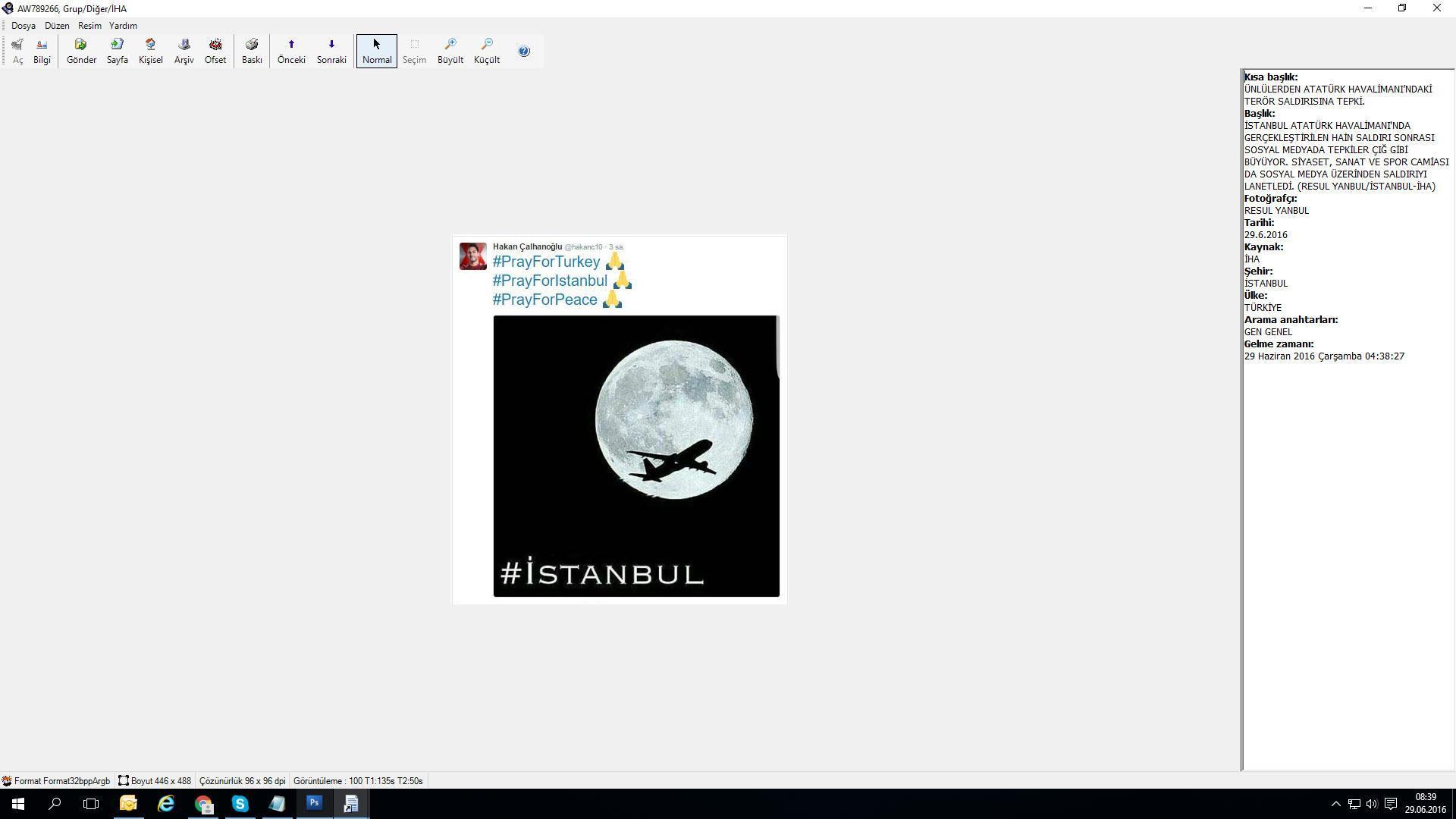This screenshot has height=819, width=1456.
Task: Click the blue help question icon
Action: pyautogui.click(x=524, y=51)
